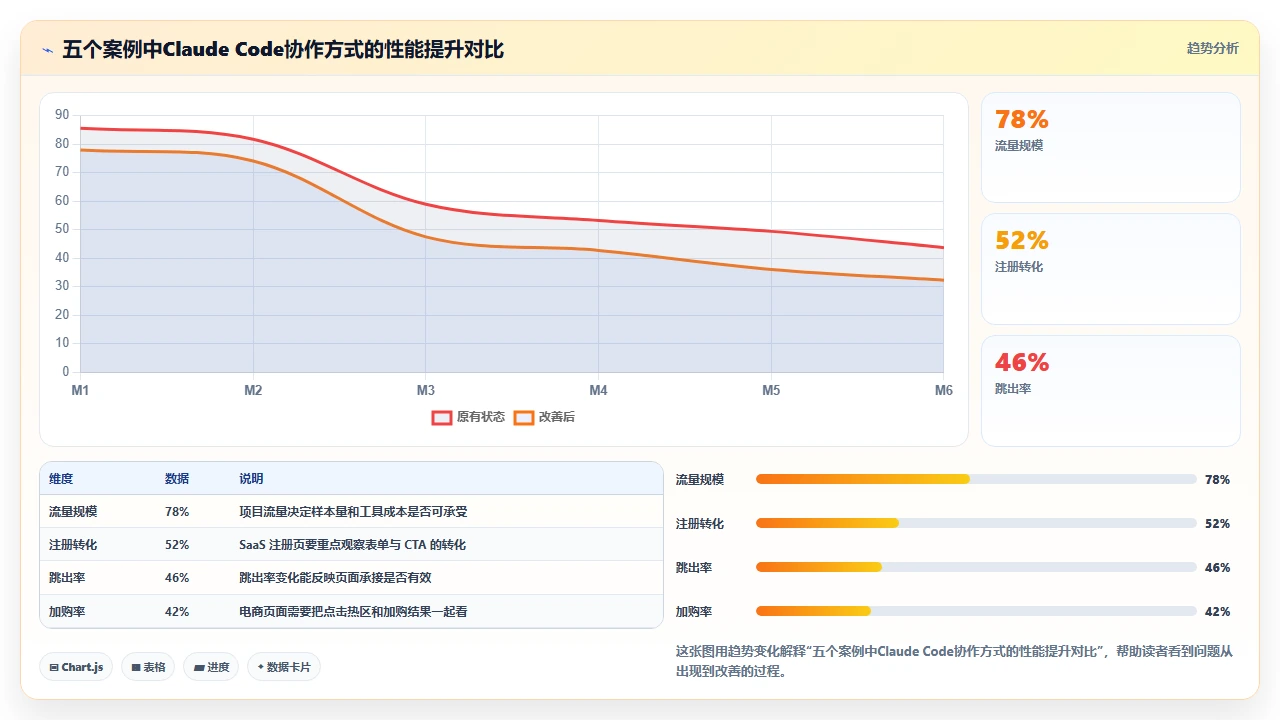Select 跳出率 cell in the table
The image size is (1280, 720).
(x=67, y=578)
